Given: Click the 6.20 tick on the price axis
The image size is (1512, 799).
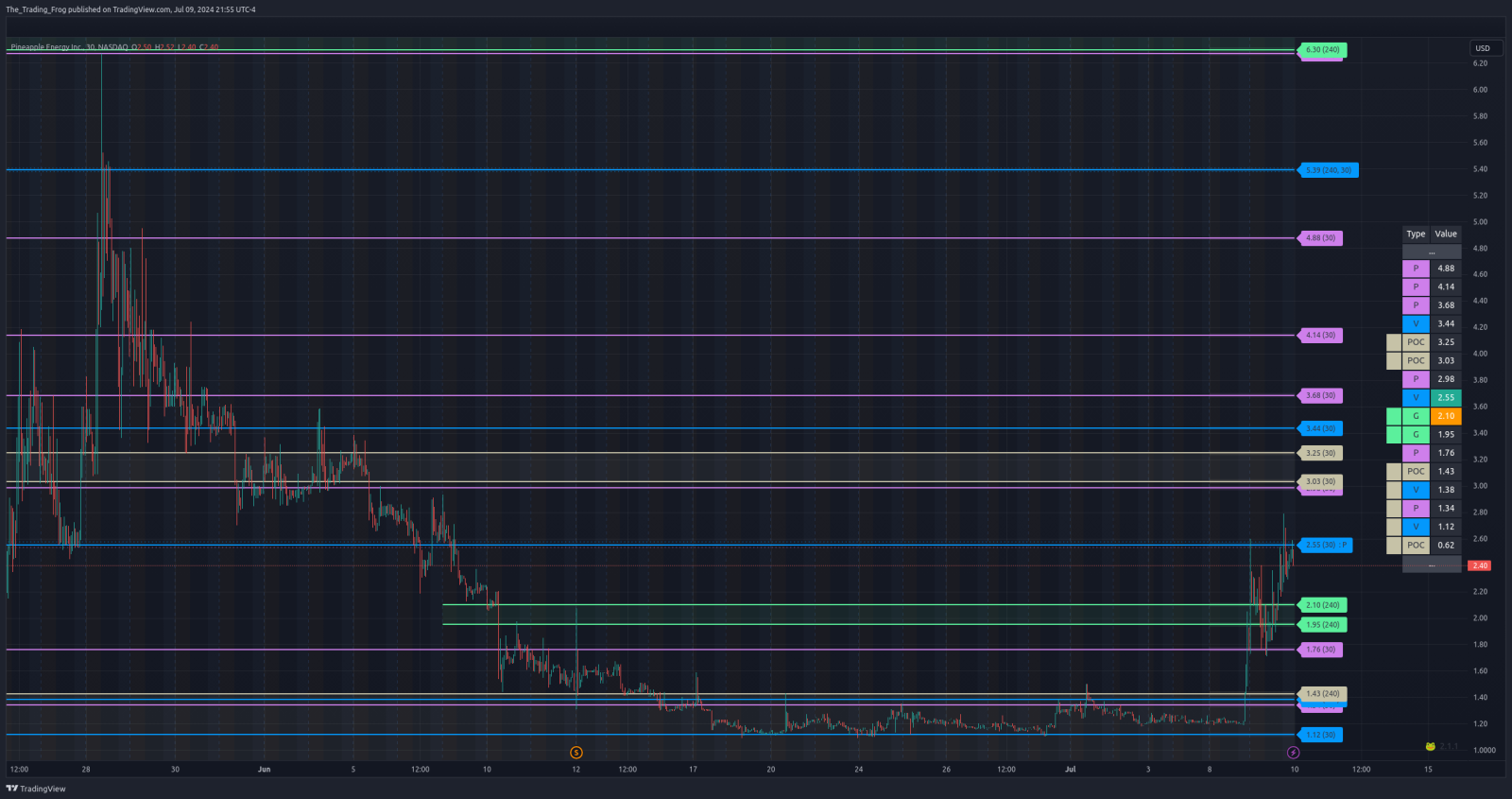Looking at the screenshot, I should pyautogui.click(x=1480, y=63).
